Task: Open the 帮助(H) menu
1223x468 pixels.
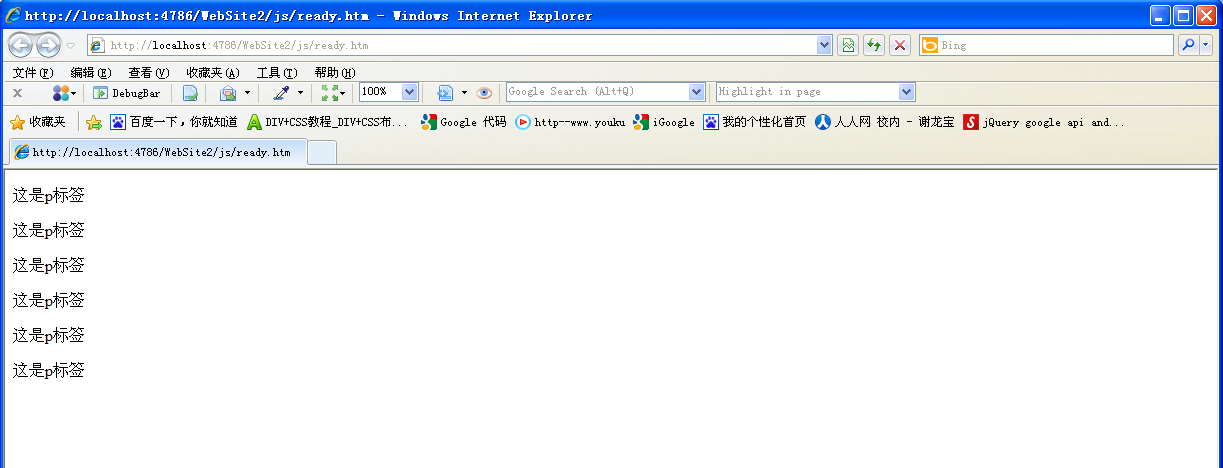Action: coord(335,73)
